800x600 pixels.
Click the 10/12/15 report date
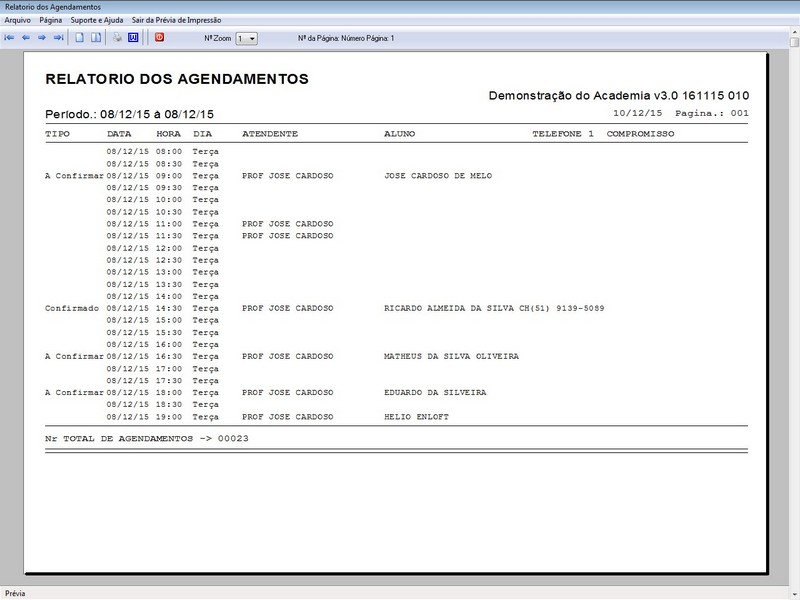coord(637,113)
